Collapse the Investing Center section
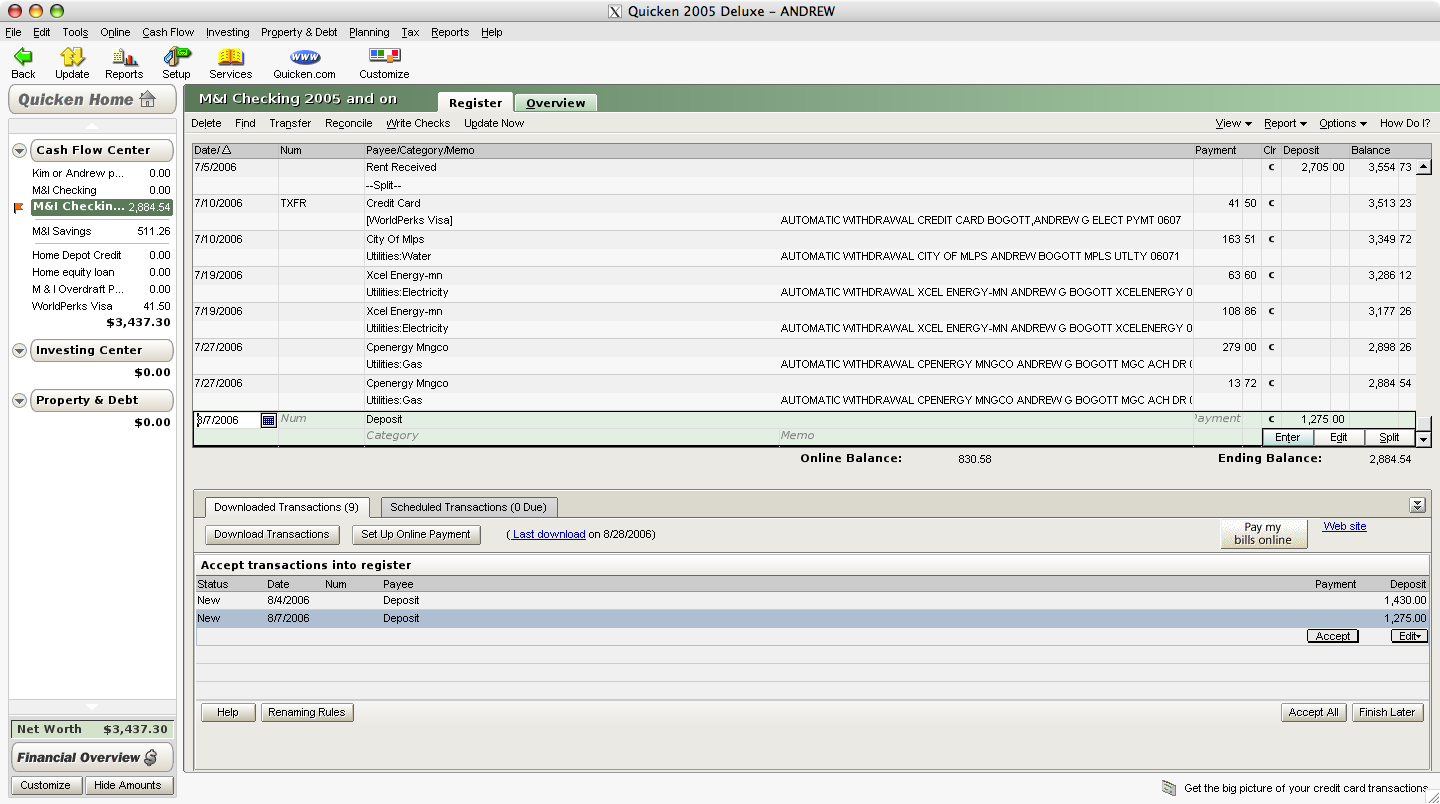 [x=19, y=350]
